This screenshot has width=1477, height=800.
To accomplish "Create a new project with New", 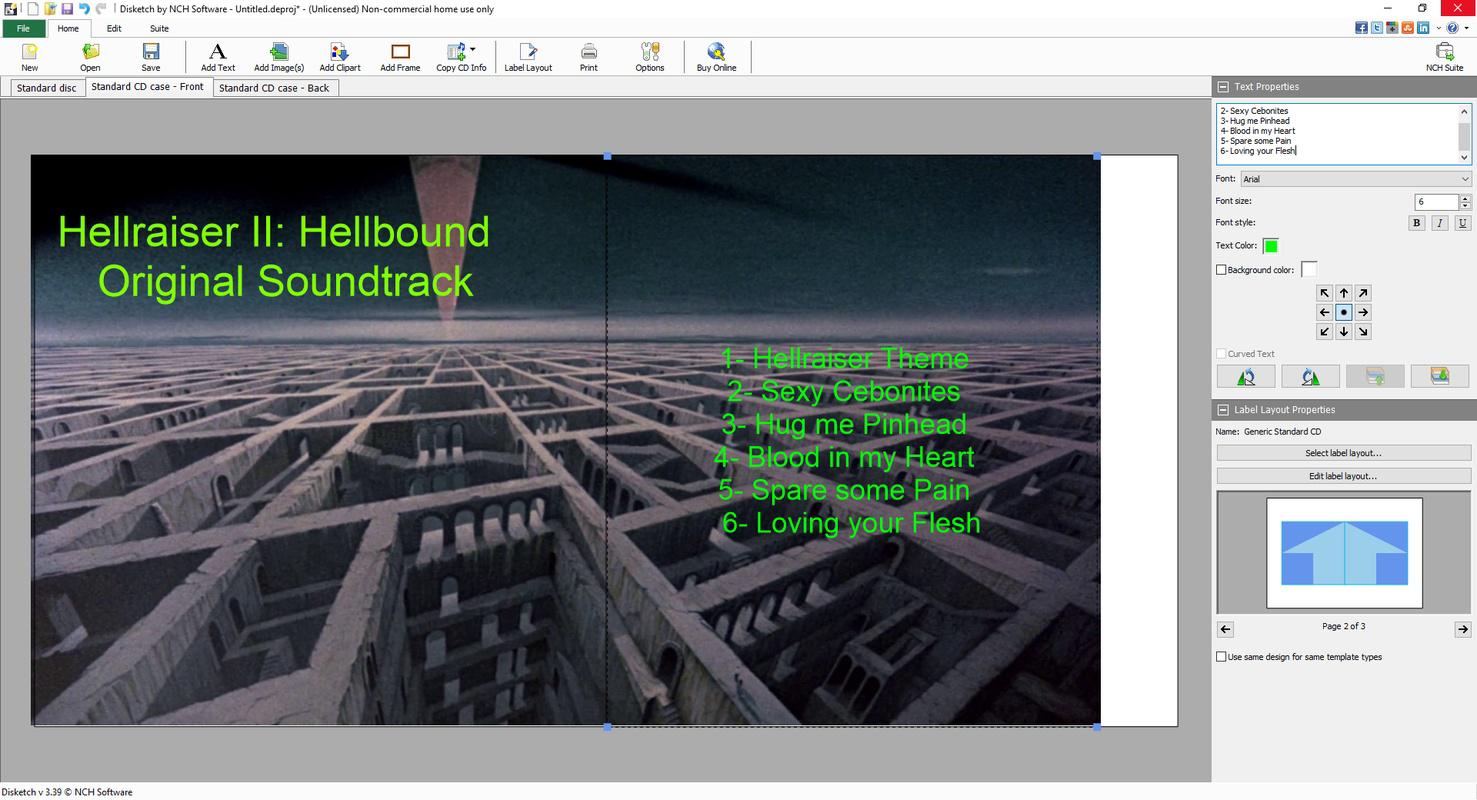I will pyautogui.click(x=30, y=57).
